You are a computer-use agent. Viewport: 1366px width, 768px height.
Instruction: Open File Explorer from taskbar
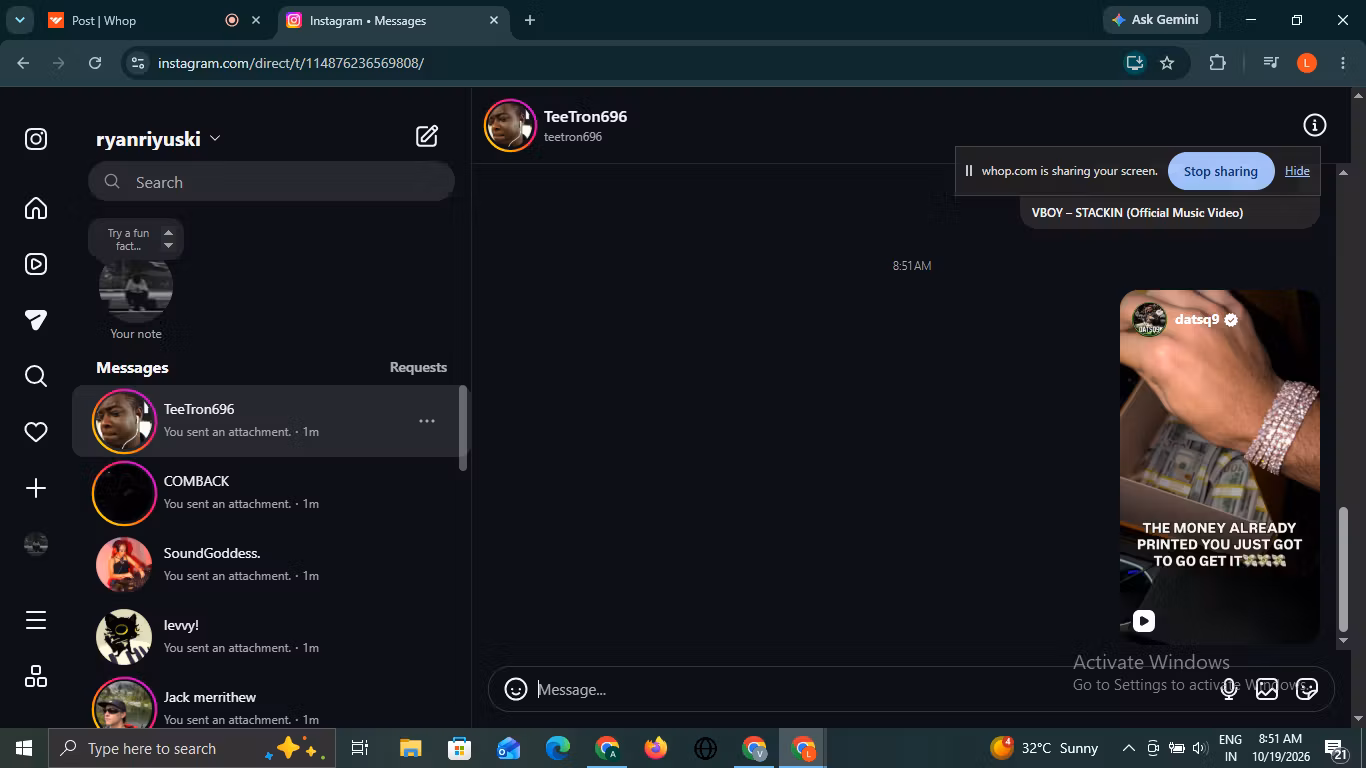[410, 748]
